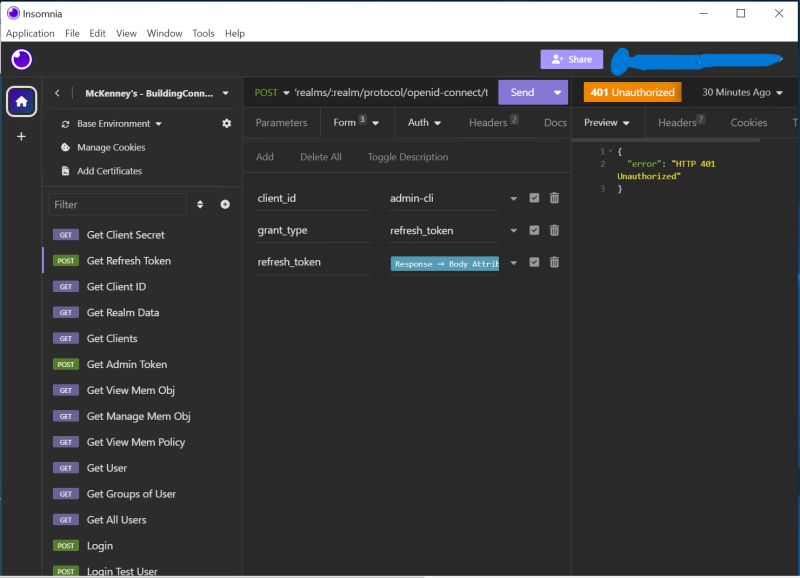This screenshot has height=578, width=800.
Task: Disable the grant_type parameter checkbox
Action: [533, 230]
